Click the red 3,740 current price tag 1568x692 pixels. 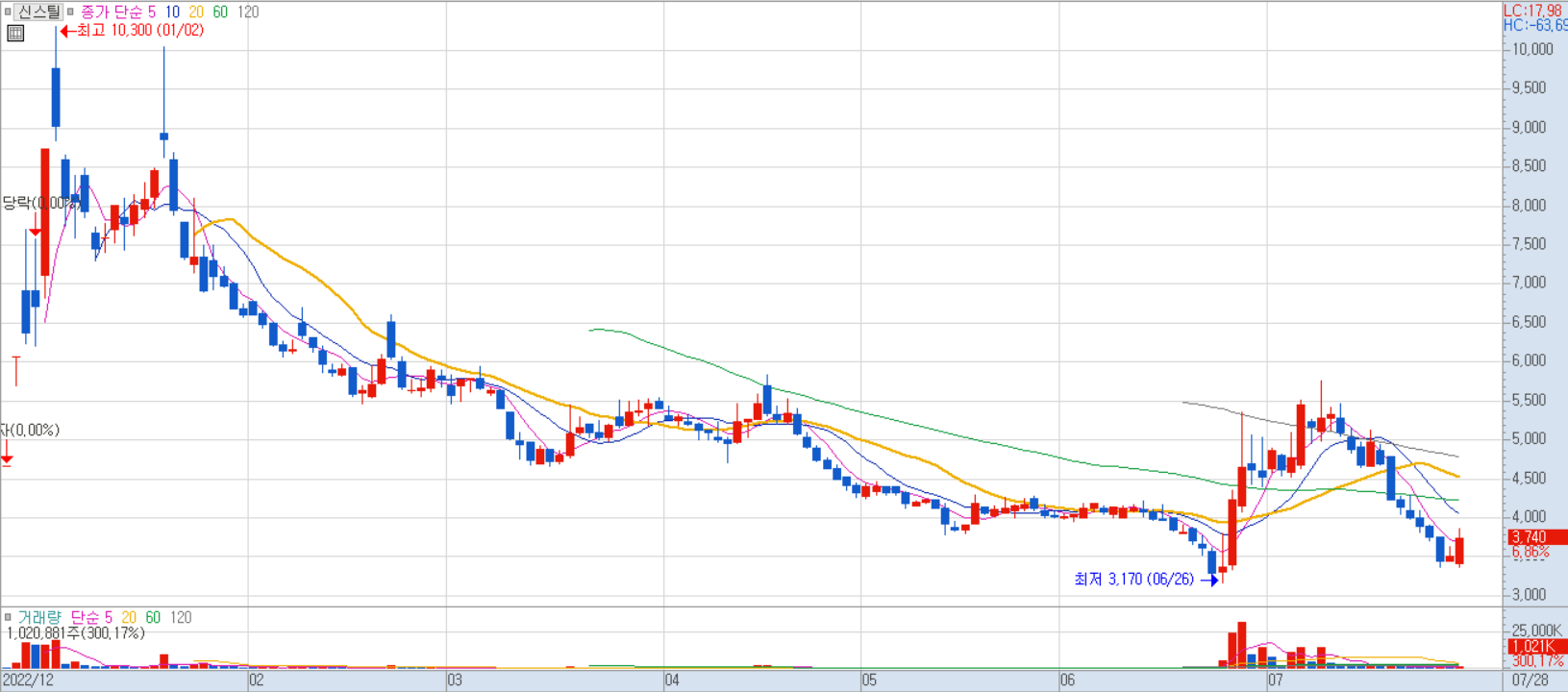1536,537
